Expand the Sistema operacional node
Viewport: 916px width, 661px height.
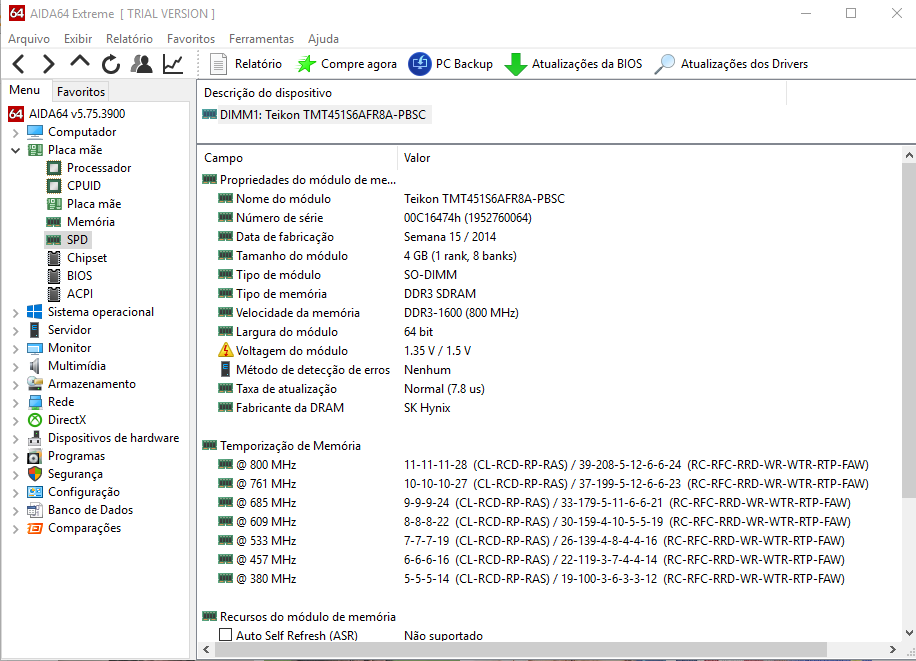[16, 313]
